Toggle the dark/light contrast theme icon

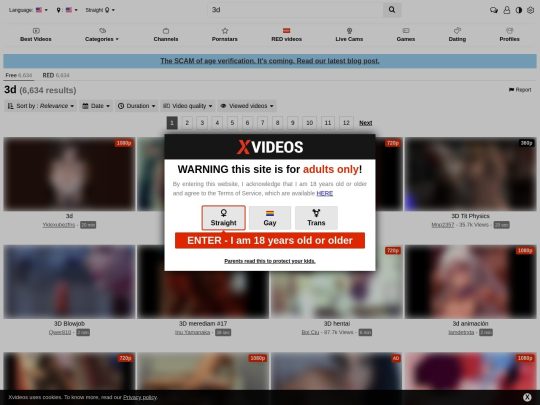(x=519, y=10)
